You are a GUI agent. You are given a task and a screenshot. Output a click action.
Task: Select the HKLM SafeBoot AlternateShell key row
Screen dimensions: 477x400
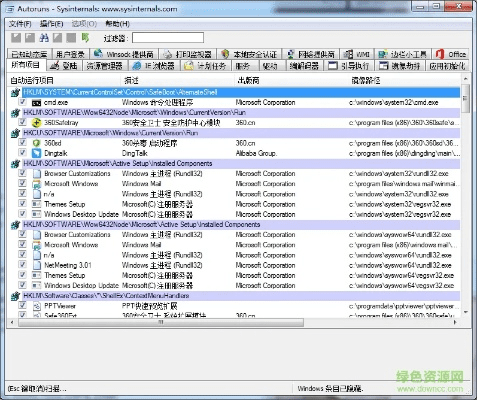(241, 92)
